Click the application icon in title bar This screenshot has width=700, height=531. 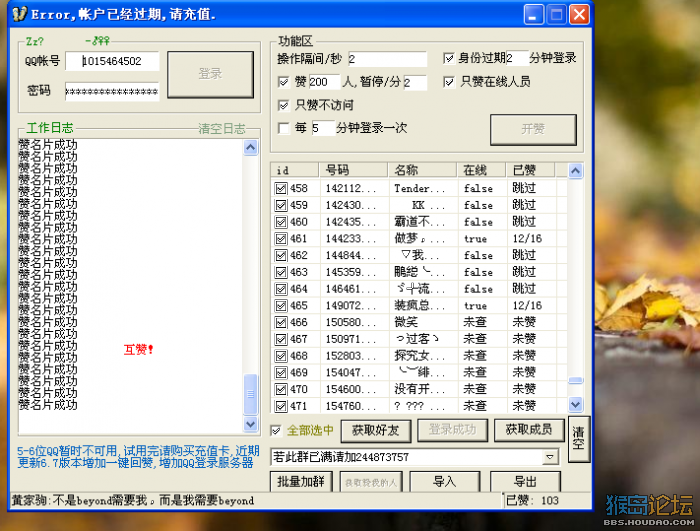[20, 14]
